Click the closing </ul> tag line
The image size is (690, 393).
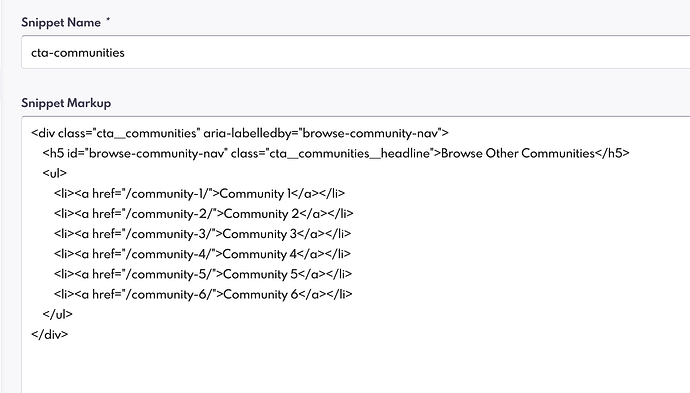tap(57, 314)
